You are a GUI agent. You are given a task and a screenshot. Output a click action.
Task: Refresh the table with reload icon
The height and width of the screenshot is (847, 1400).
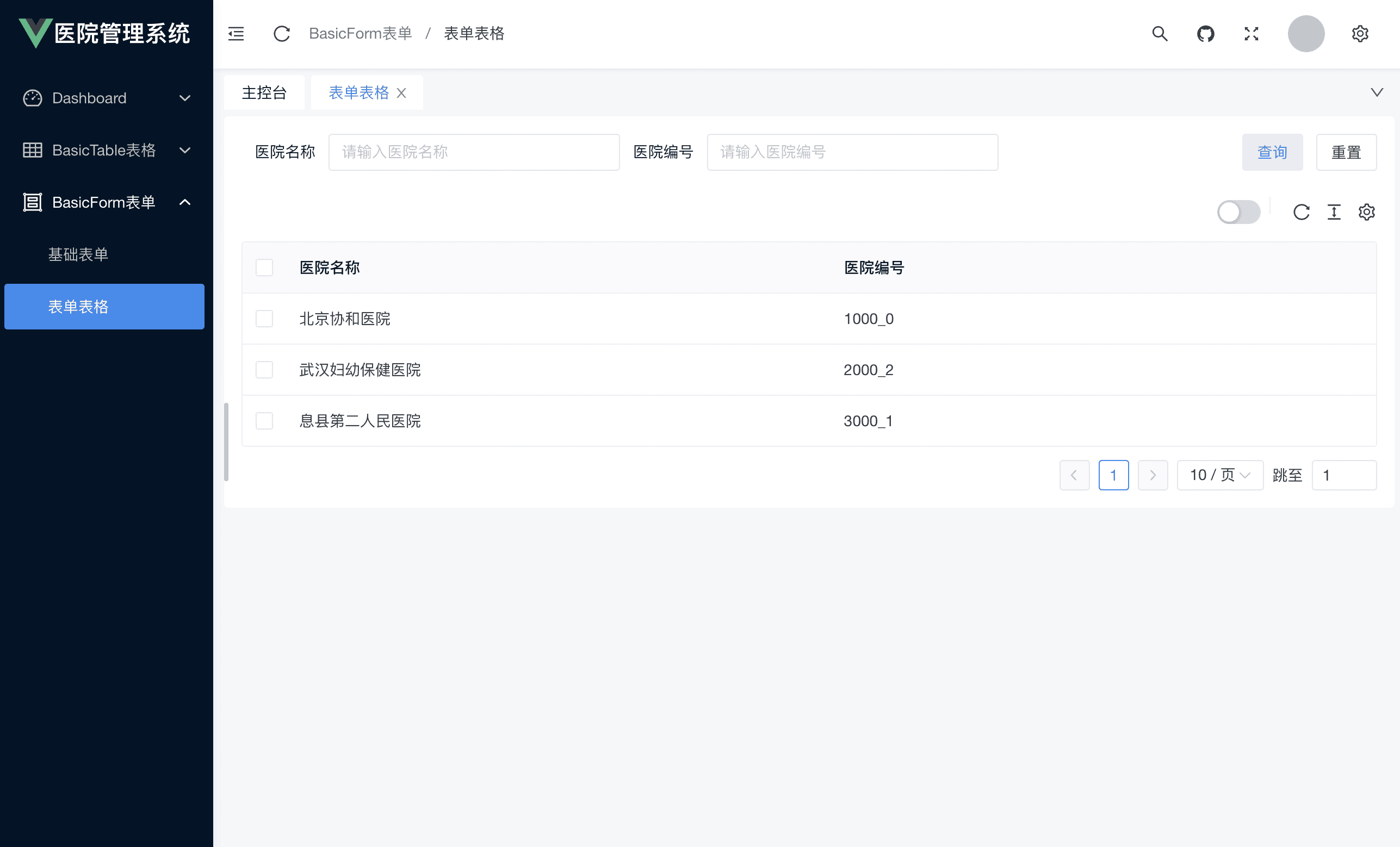pos(1301,212)
